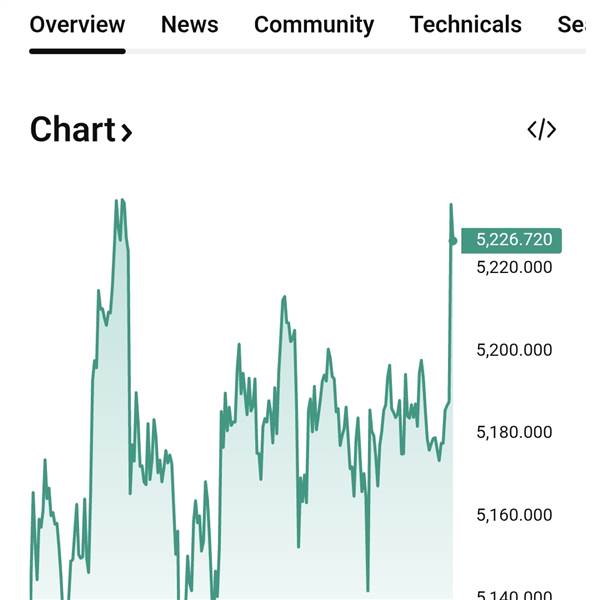This screenshot has width=600, height=600.
Task: Select the 5,160.000 axis price level
Action: coord(514,515)
